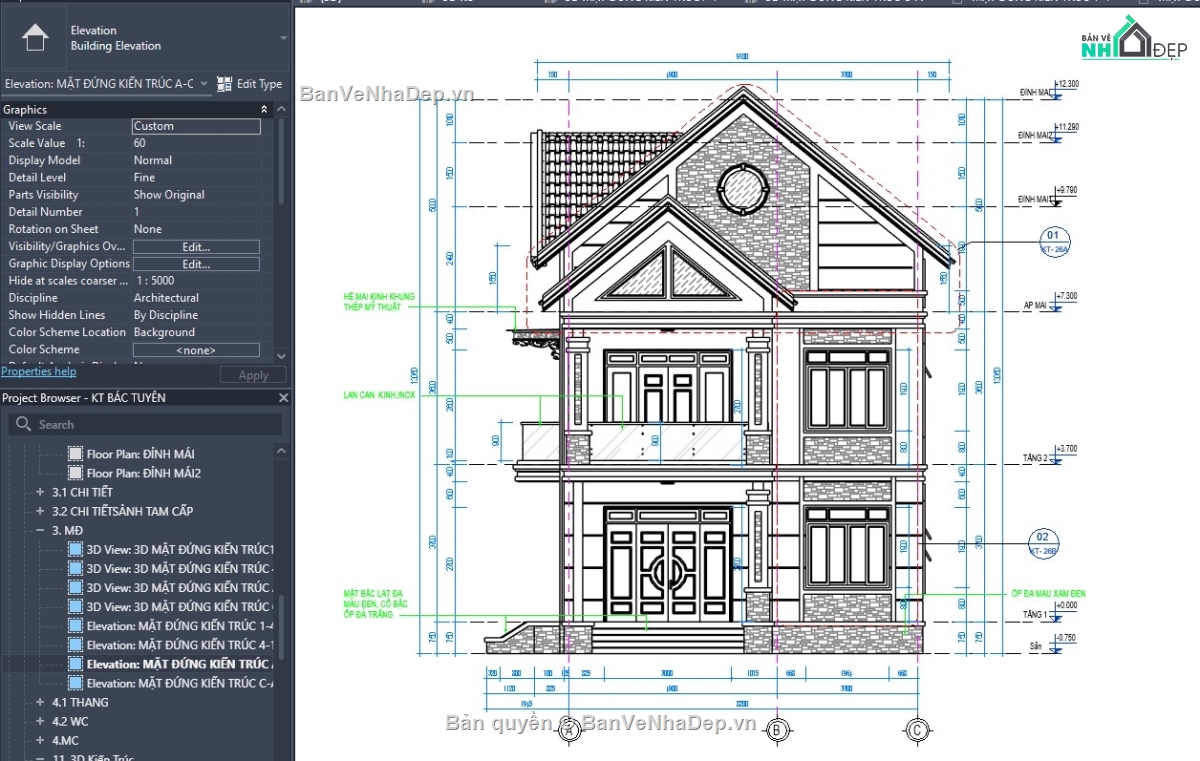
Task: Select grid bubble A in drawing
Action: [568, 730]
